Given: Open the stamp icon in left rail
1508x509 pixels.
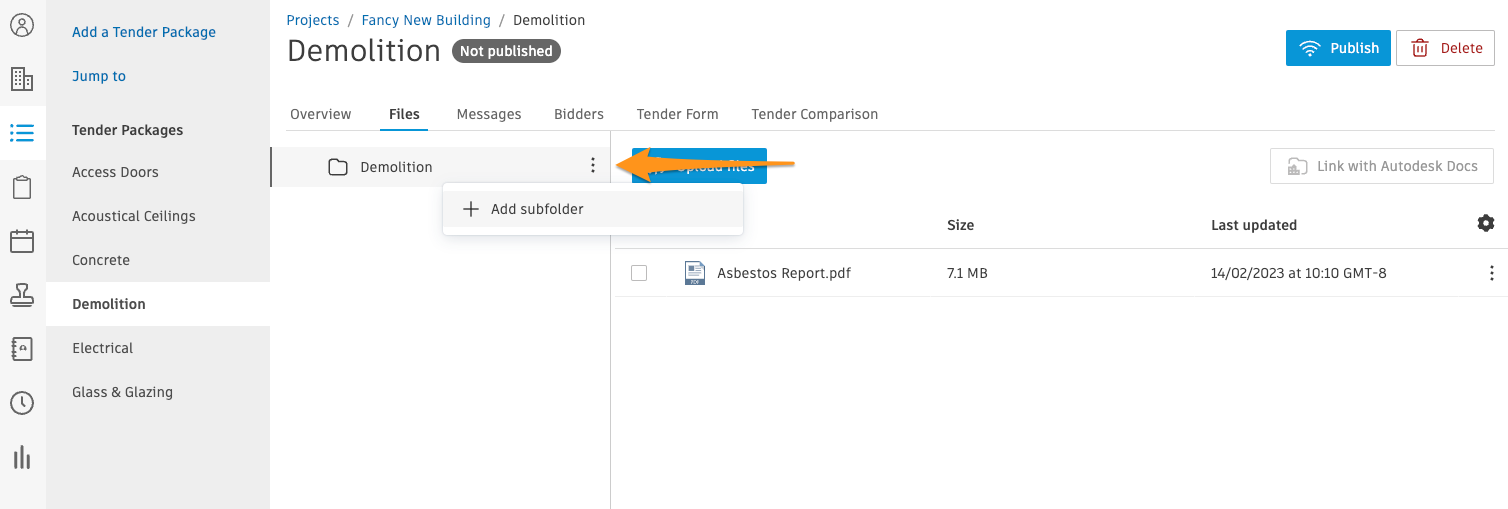Looking at the screenshot, I should 22,295.
